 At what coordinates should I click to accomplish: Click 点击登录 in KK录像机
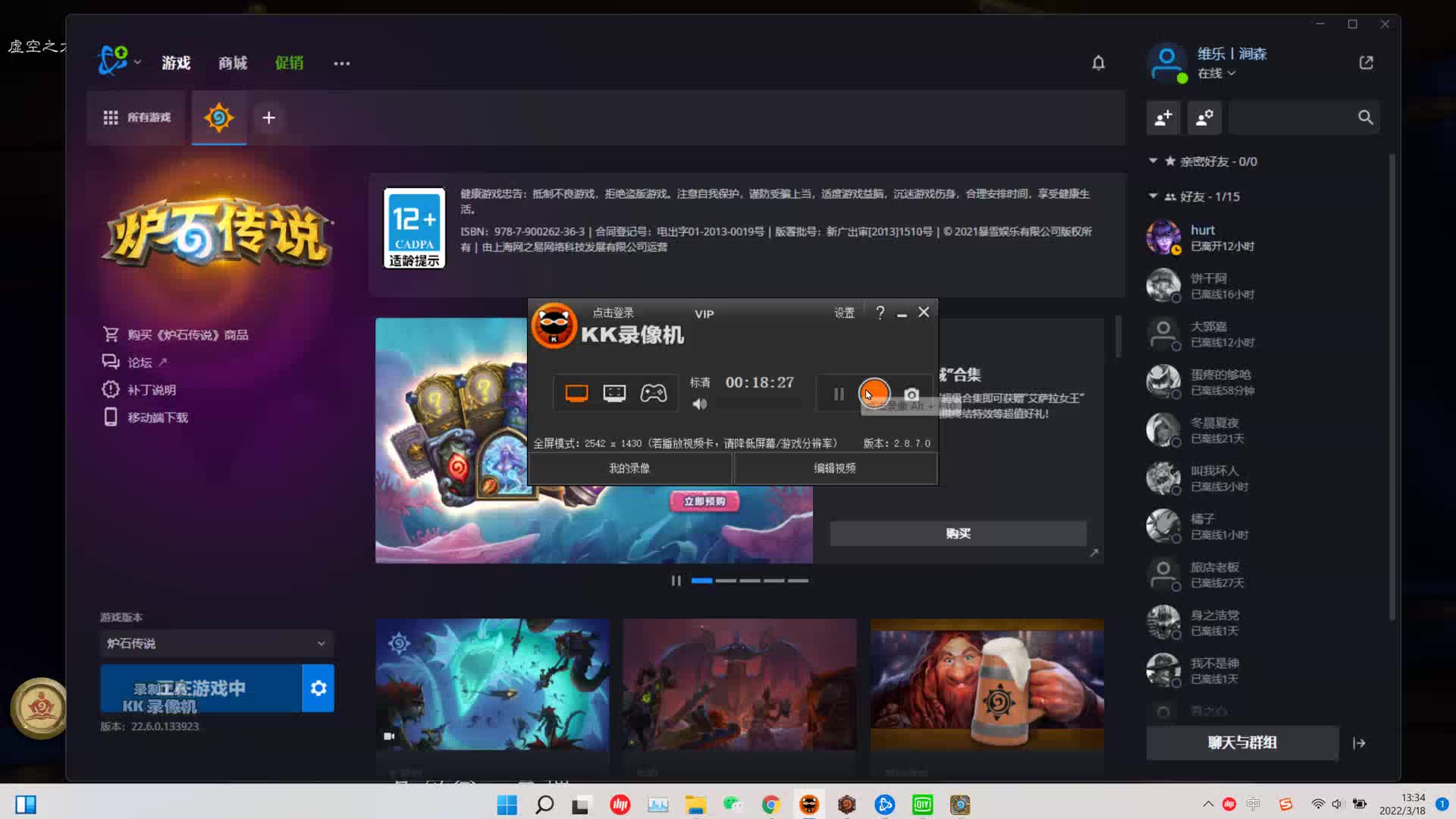point(613,312)
